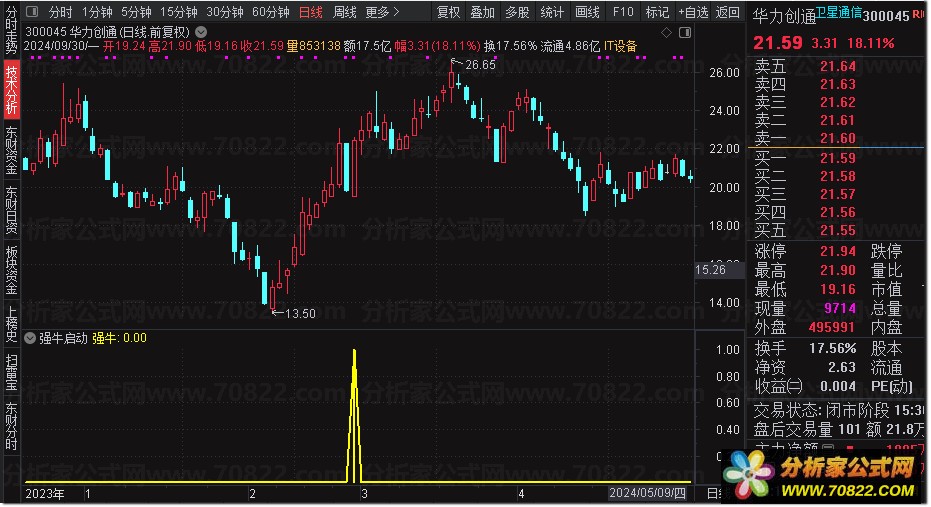Image resolution: width=931 pixels, height=507 pixels.
Task: Click the 卖三 price 21.62
Action: [838, 102]
